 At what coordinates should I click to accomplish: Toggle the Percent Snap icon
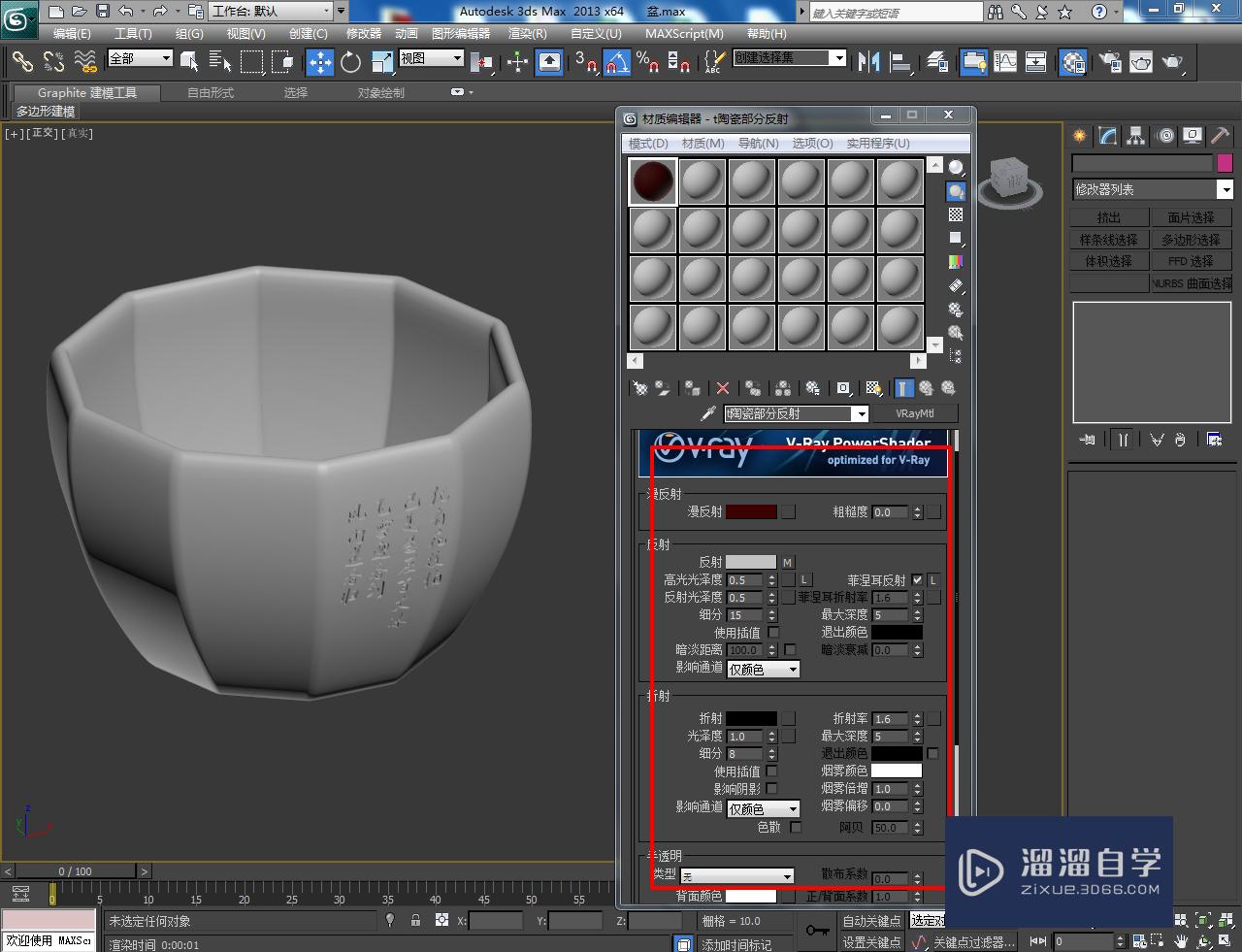pyautogui.click(x=648, y=62)
